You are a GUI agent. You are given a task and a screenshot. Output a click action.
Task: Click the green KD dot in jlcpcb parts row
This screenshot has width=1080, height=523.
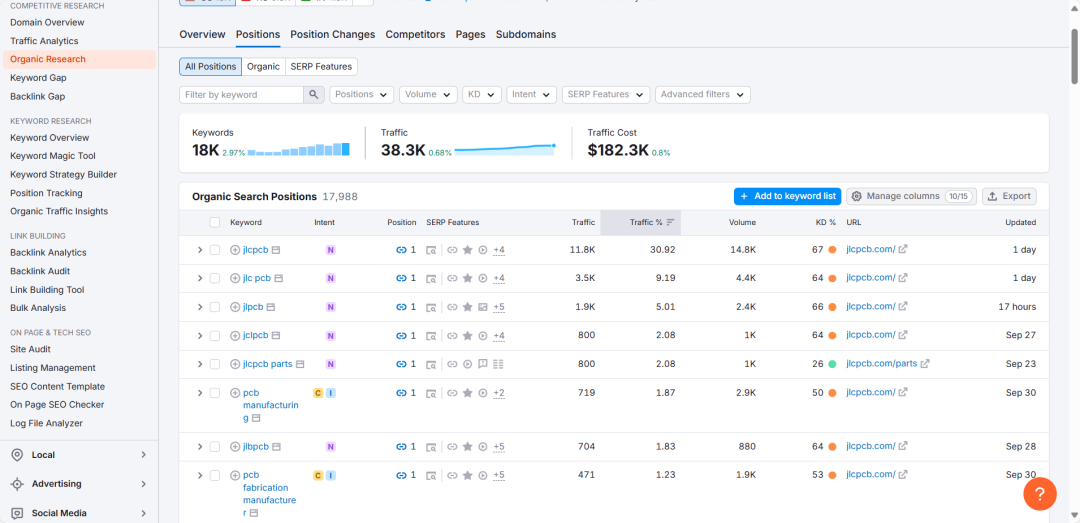832,364
